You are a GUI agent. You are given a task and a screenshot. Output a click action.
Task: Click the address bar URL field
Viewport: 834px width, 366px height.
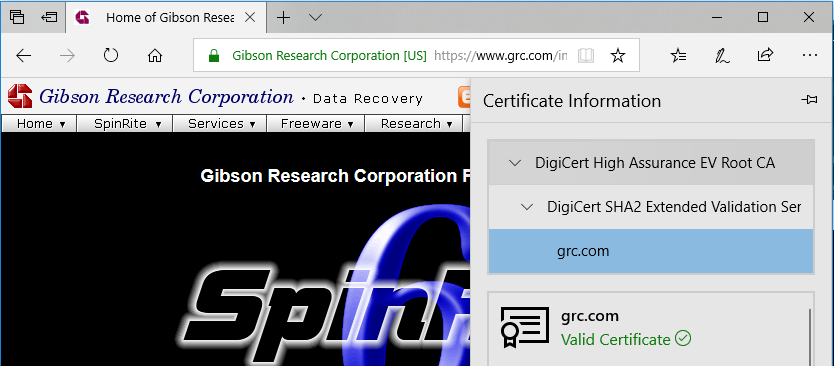point(501,55)
